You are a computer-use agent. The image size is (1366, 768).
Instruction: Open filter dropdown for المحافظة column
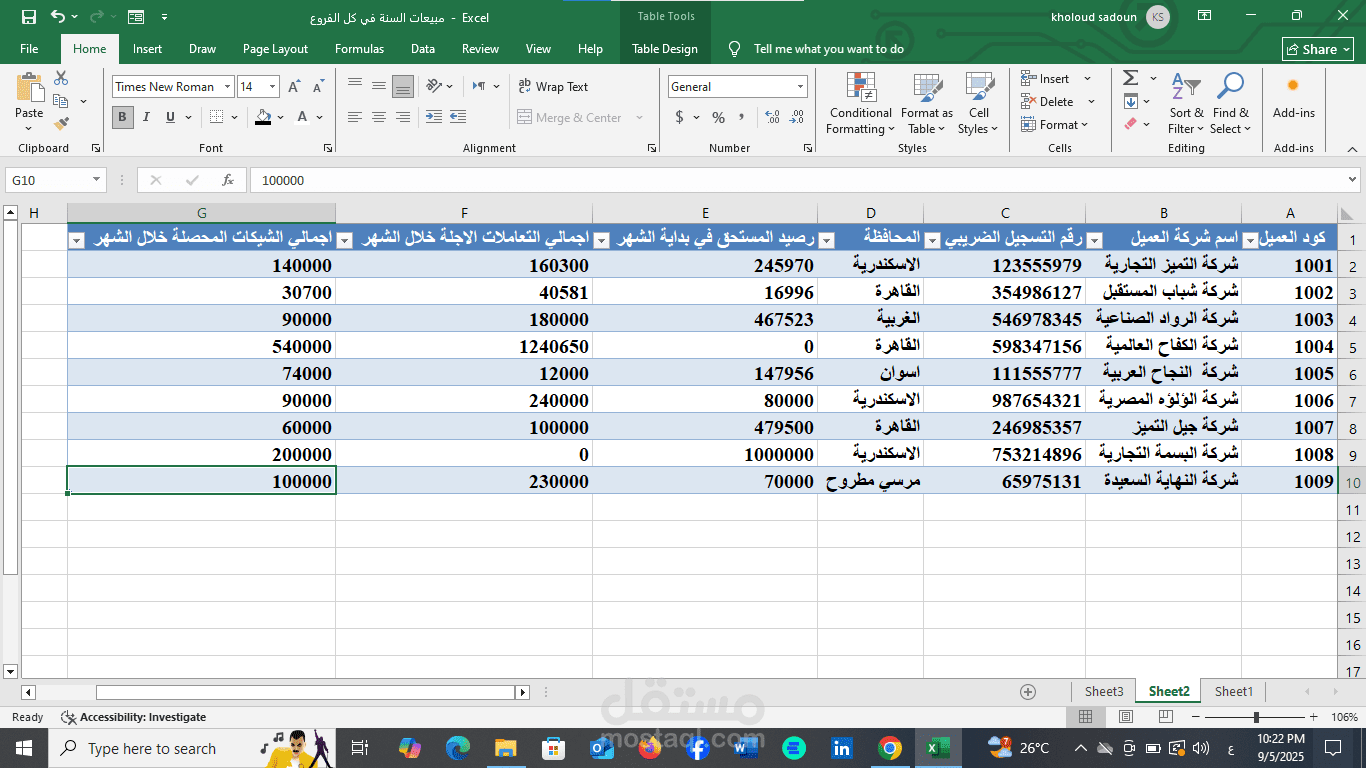[x=826, y=240]
